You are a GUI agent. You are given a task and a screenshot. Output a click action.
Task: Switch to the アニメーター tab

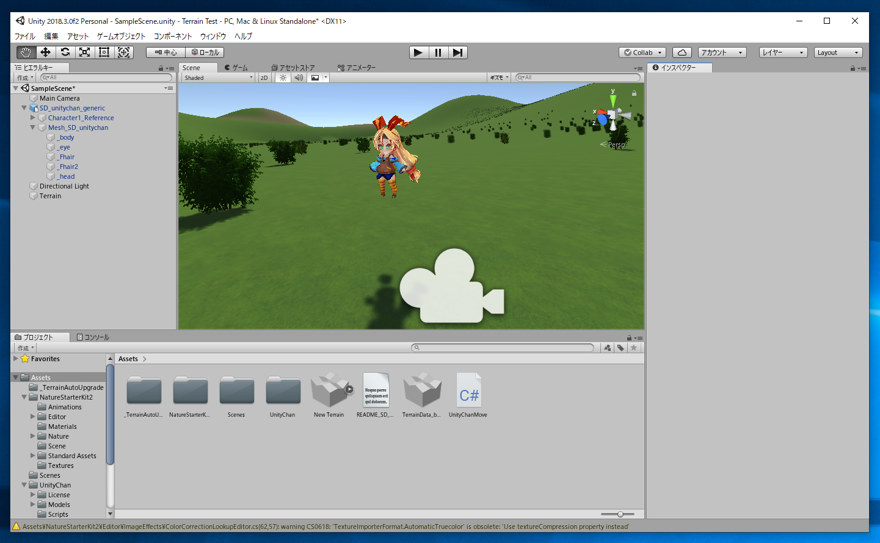[x=356, y=67]
